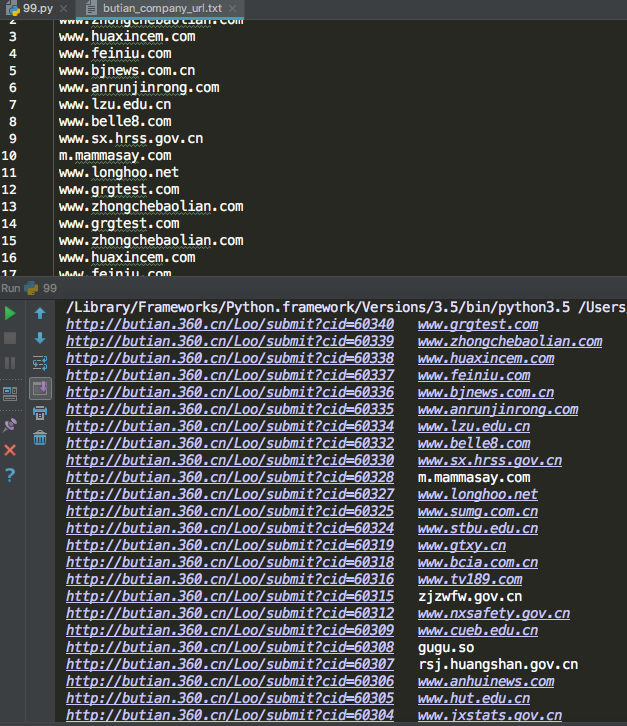Open link ending with cid=60340

tap(230, 324)
